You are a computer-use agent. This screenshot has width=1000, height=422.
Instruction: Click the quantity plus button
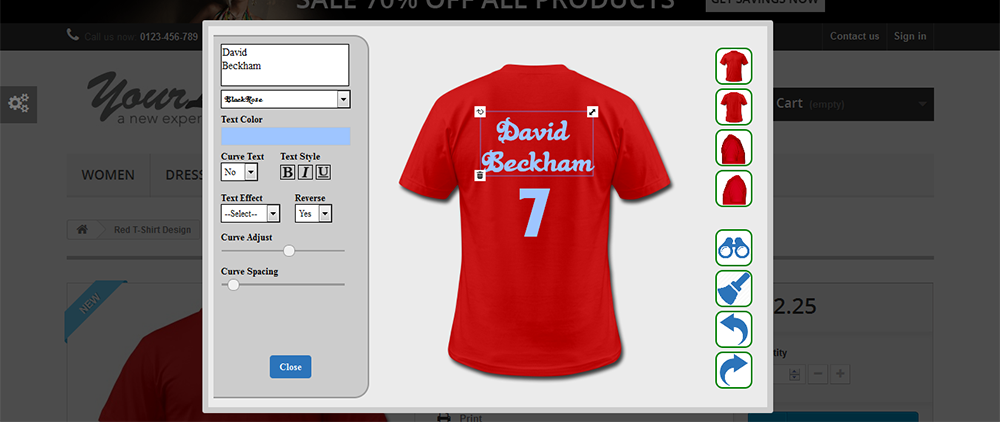(841, 374)
